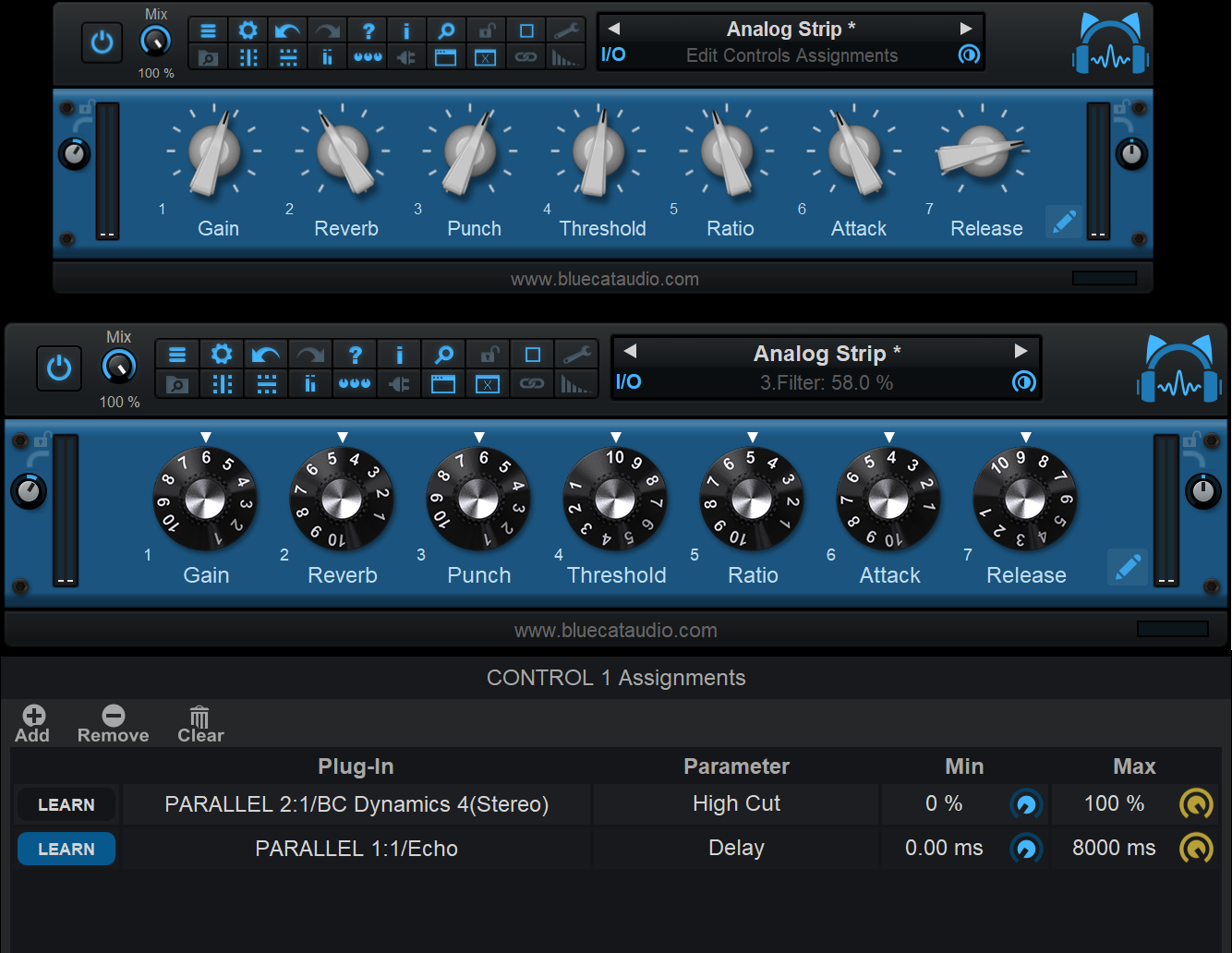Open www.bluecataudio.com link in upper window

pos(605,279)
